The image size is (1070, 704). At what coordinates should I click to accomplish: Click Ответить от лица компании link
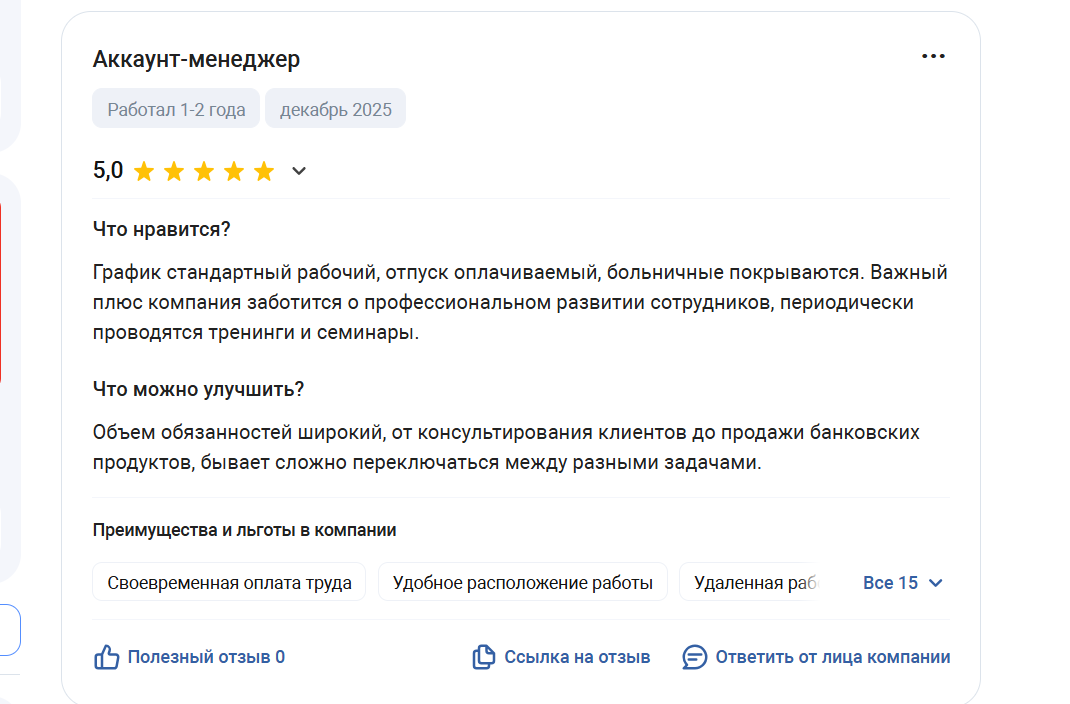click(x=832, y=657)
